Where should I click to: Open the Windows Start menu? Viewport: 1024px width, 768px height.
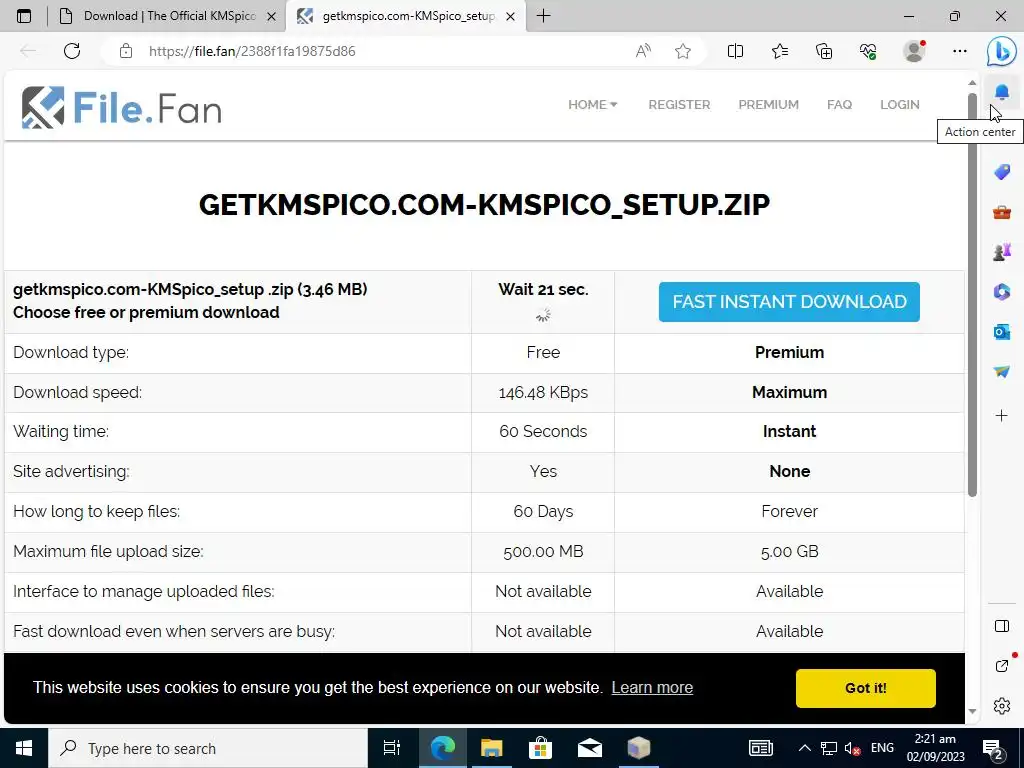coord(24,748)
